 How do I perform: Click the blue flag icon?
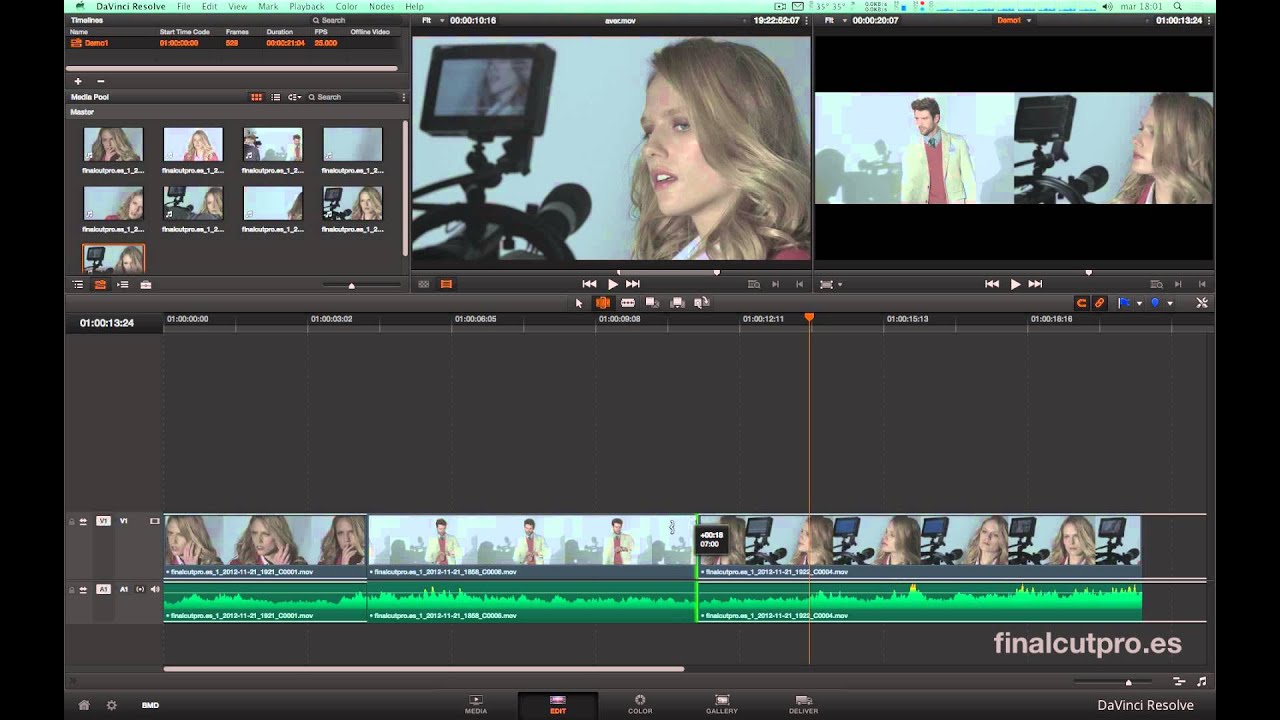pyautogui.click(x=1124, y=303)
